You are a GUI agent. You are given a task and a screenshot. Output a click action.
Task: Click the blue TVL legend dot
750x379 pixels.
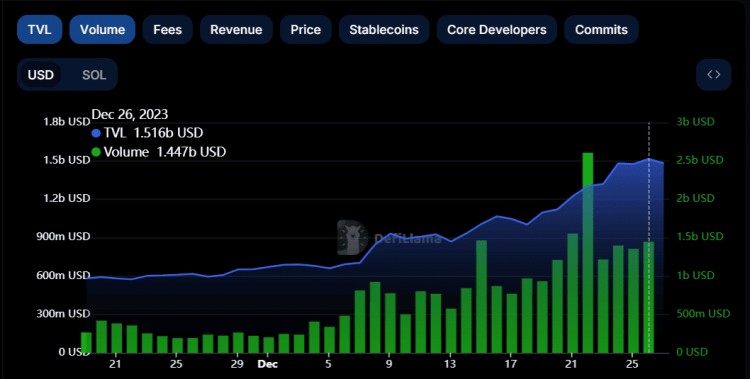point(96,133)
